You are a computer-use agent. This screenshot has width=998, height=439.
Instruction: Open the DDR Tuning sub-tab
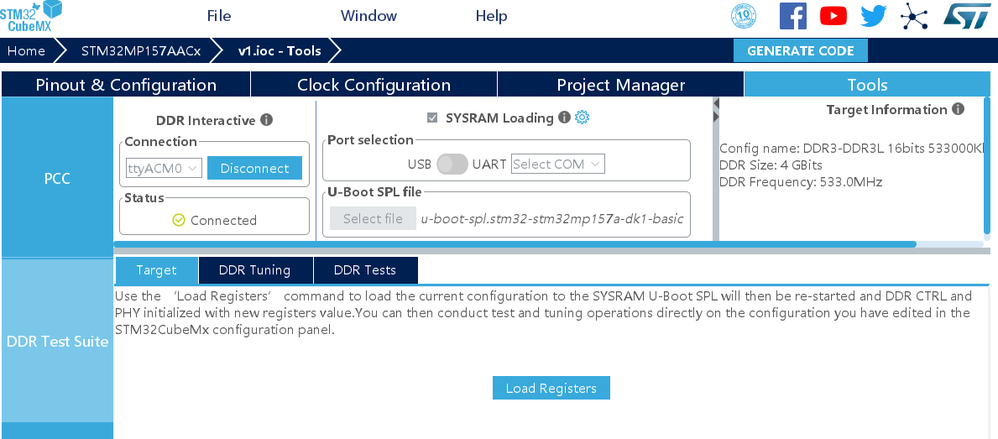[x=255, y=270]
